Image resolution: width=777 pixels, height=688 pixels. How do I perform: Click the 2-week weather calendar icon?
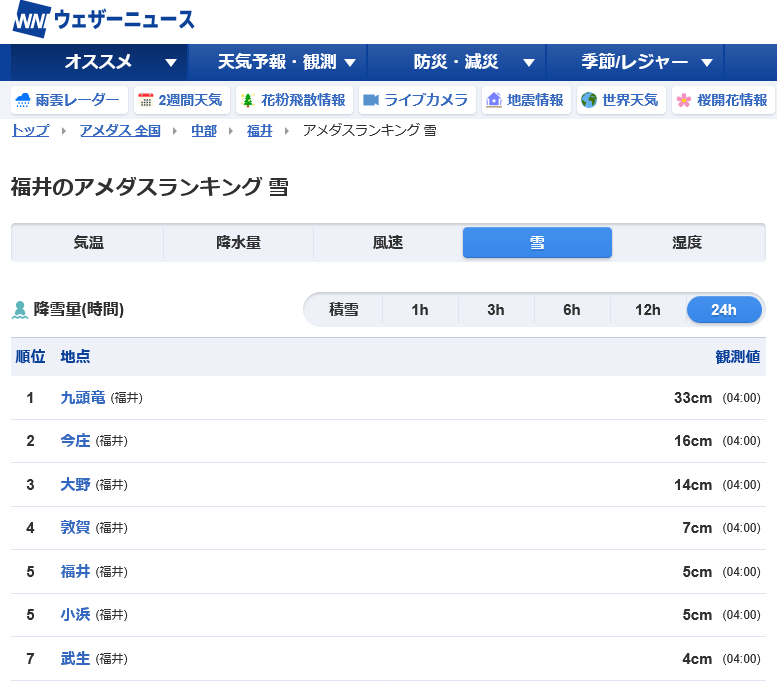click(x=146, y=100)
